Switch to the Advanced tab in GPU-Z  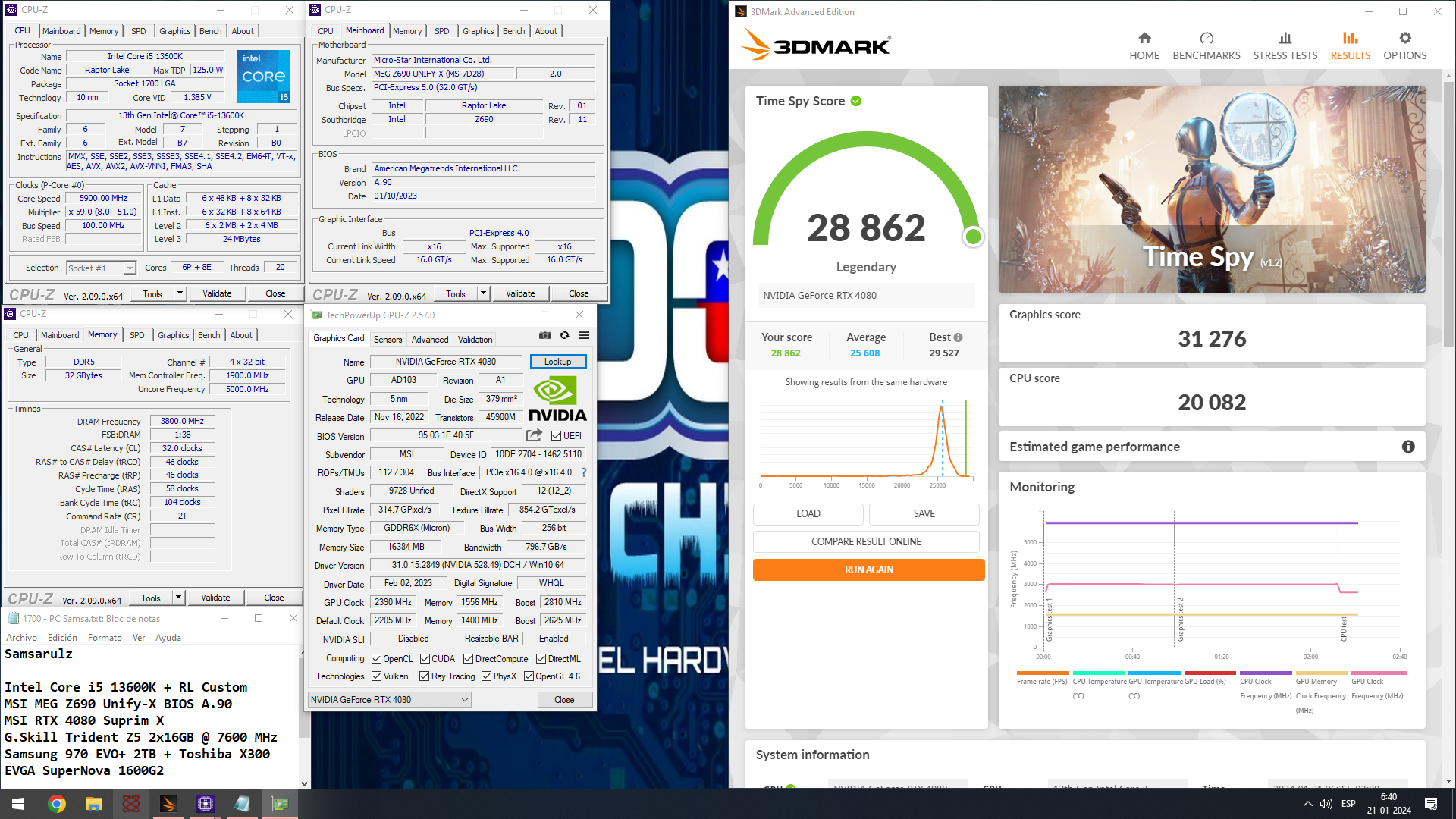(430, 339)
